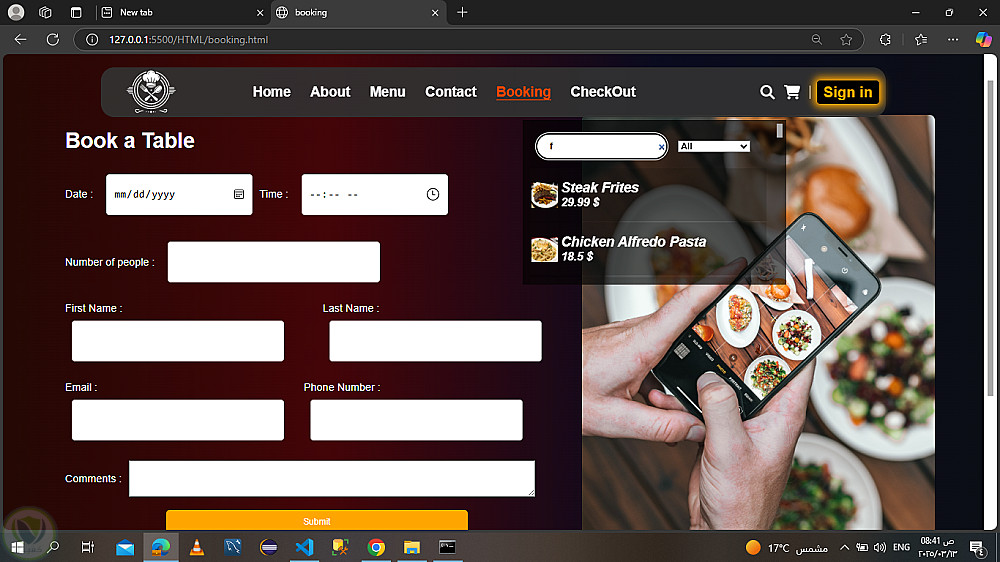Image resolution: width=1000 pixels, height=562 pixels.
Task: Toggle the vertical tabs icon
Action: click(76, 12)
